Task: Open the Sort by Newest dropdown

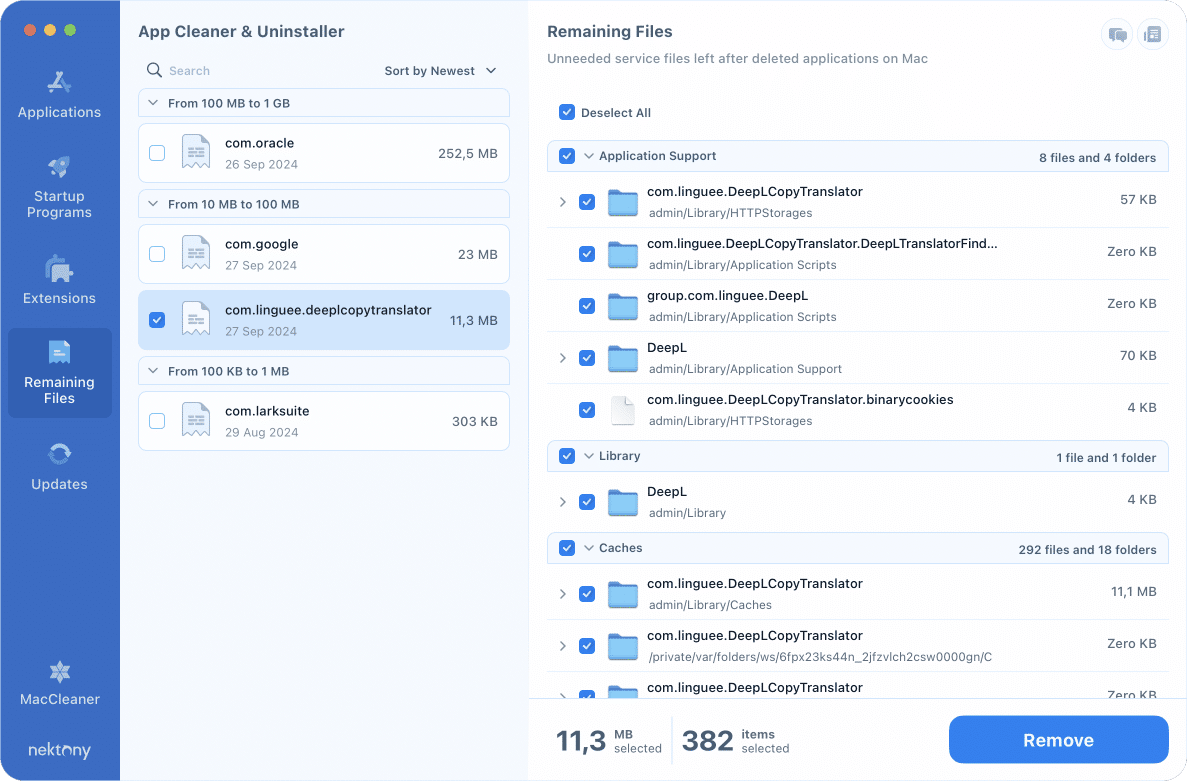Action: click(x=440, y=70)
